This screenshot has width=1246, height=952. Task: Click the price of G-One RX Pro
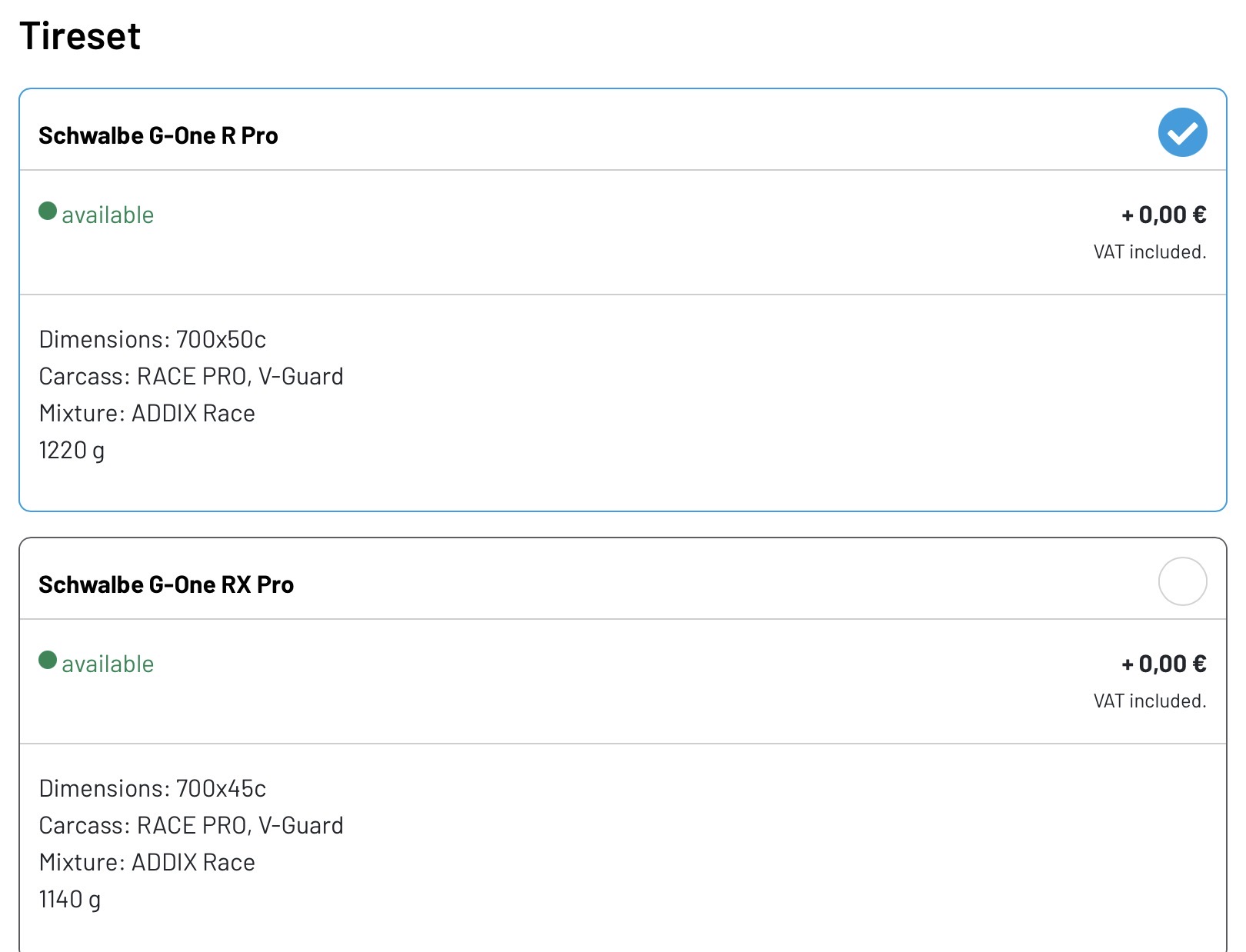pyautogui.click(x=1164, y=664)
